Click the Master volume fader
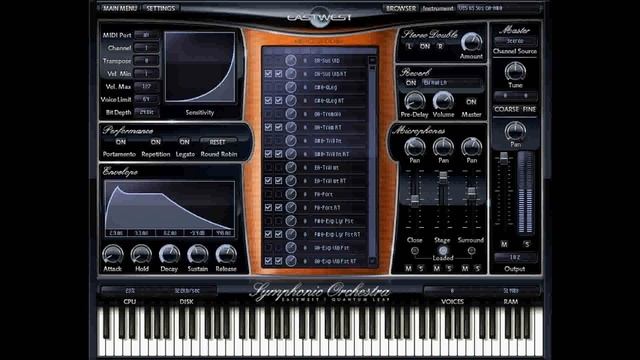 click(x=504, y=158)
